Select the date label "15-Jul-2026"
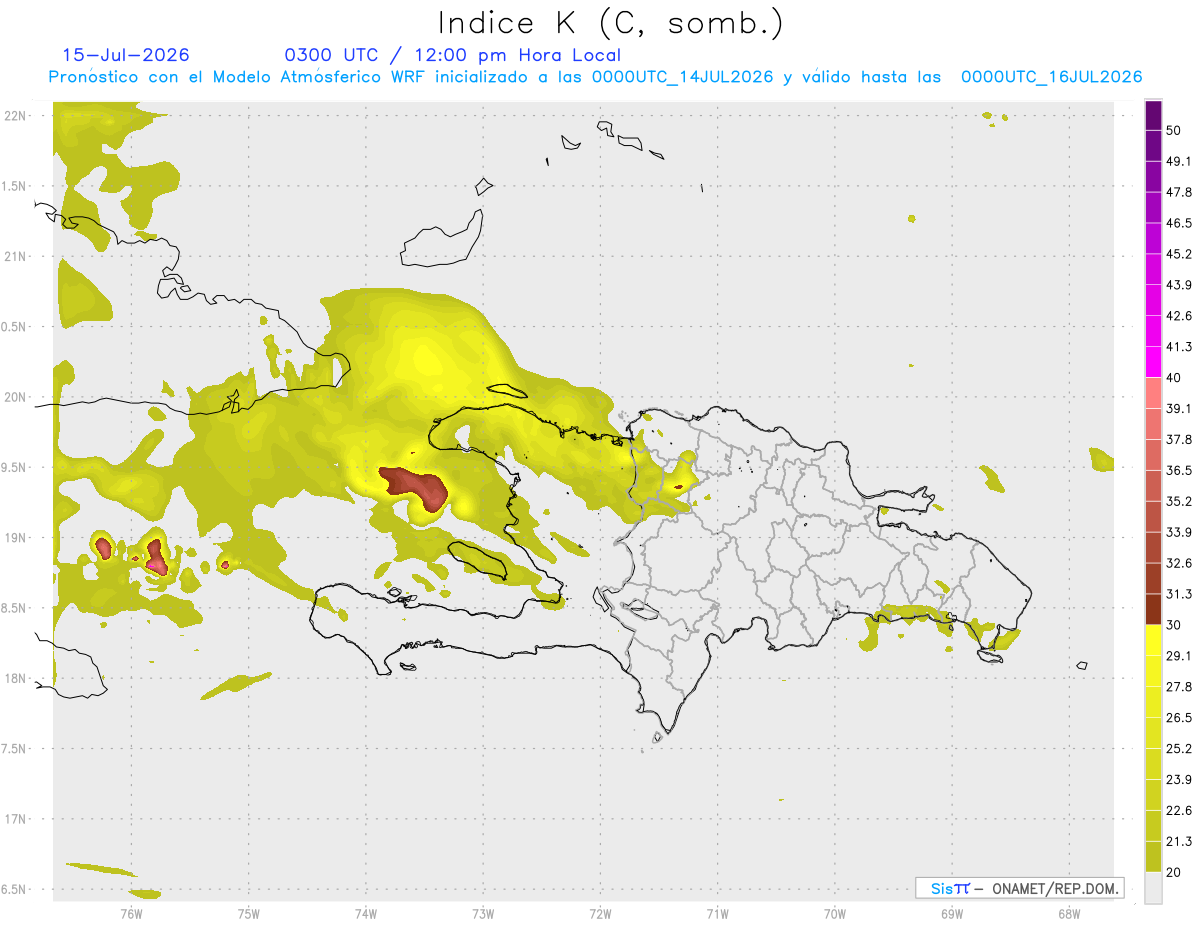 [126, 55]
